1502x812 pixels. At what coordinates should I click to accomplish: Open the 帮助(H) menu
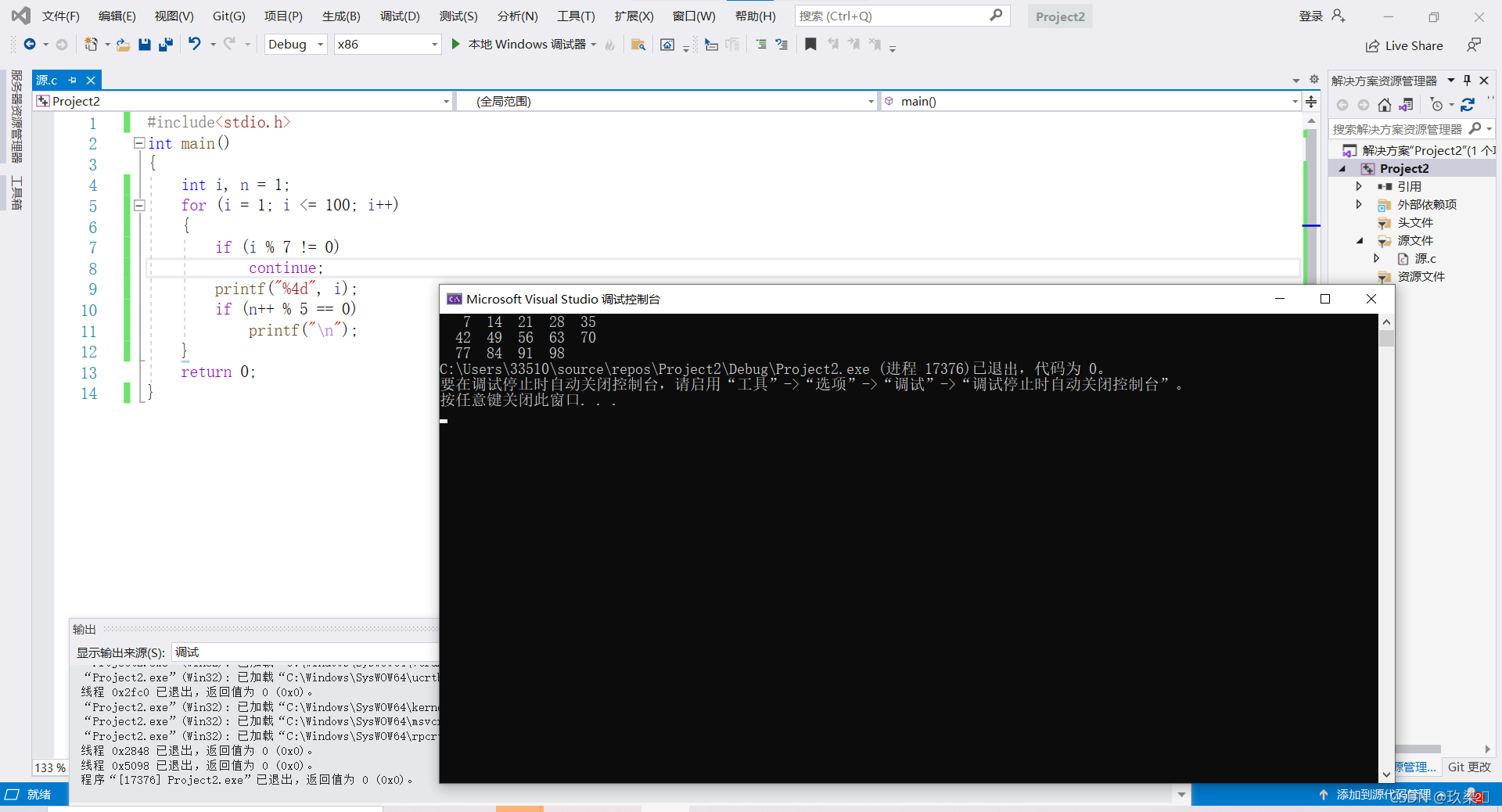coord(755,16)
